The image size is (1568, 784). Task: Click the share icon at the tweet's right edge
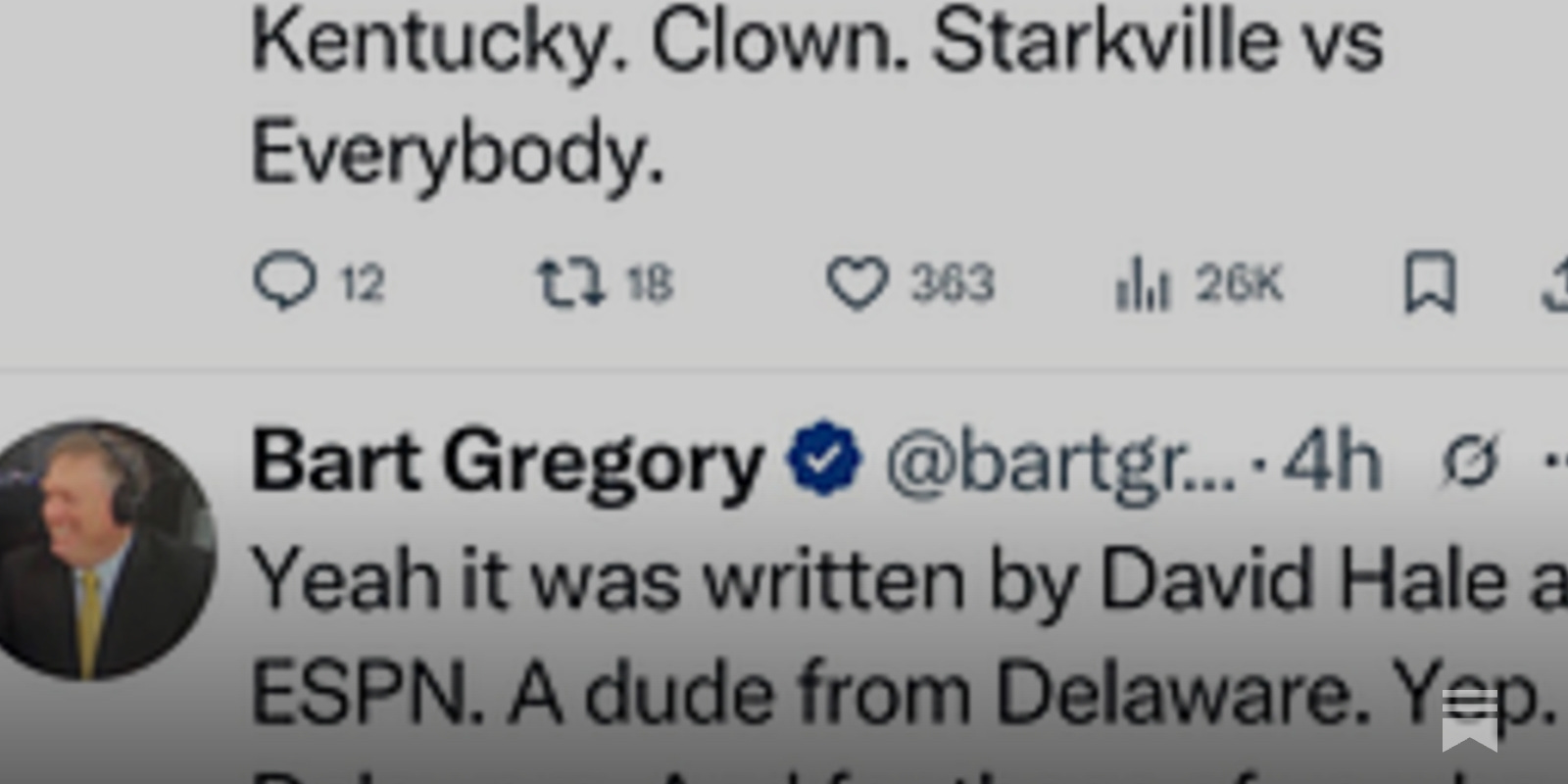coord(1555,283)
